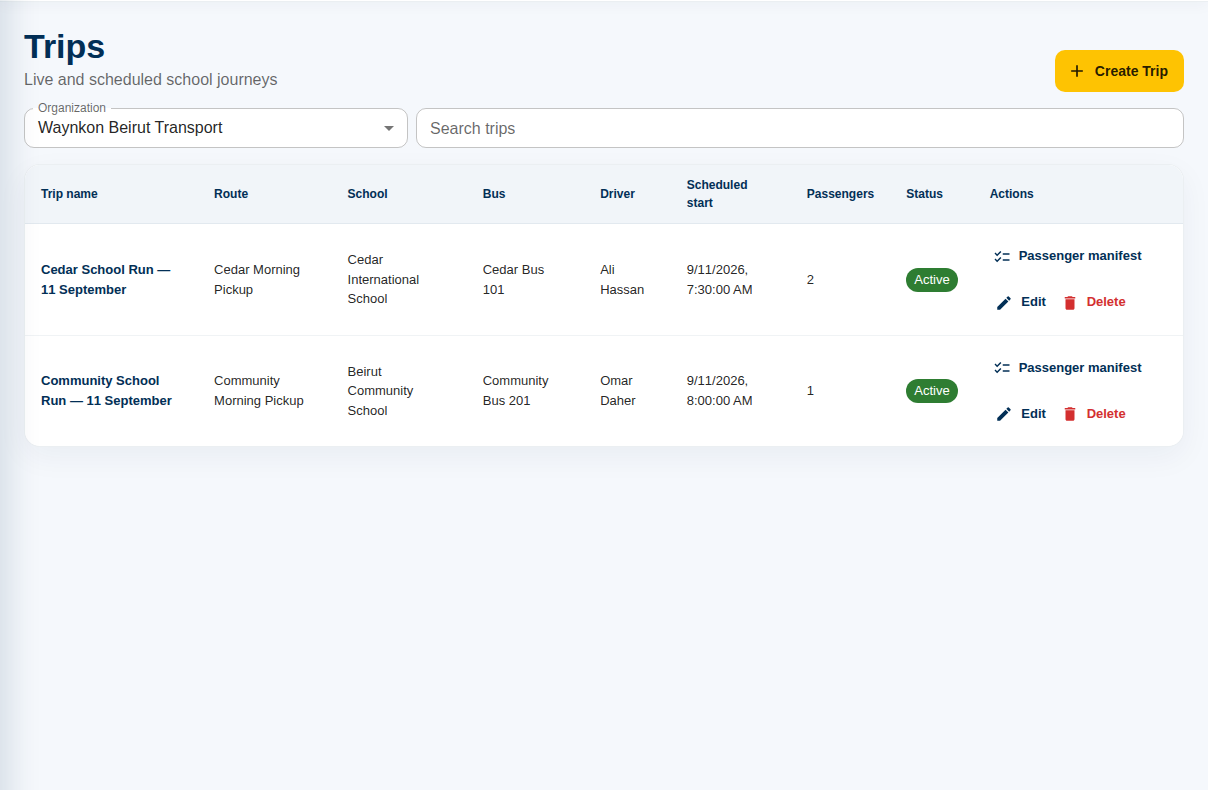
Task: Click Scheduled start column header
Action: 717,194
